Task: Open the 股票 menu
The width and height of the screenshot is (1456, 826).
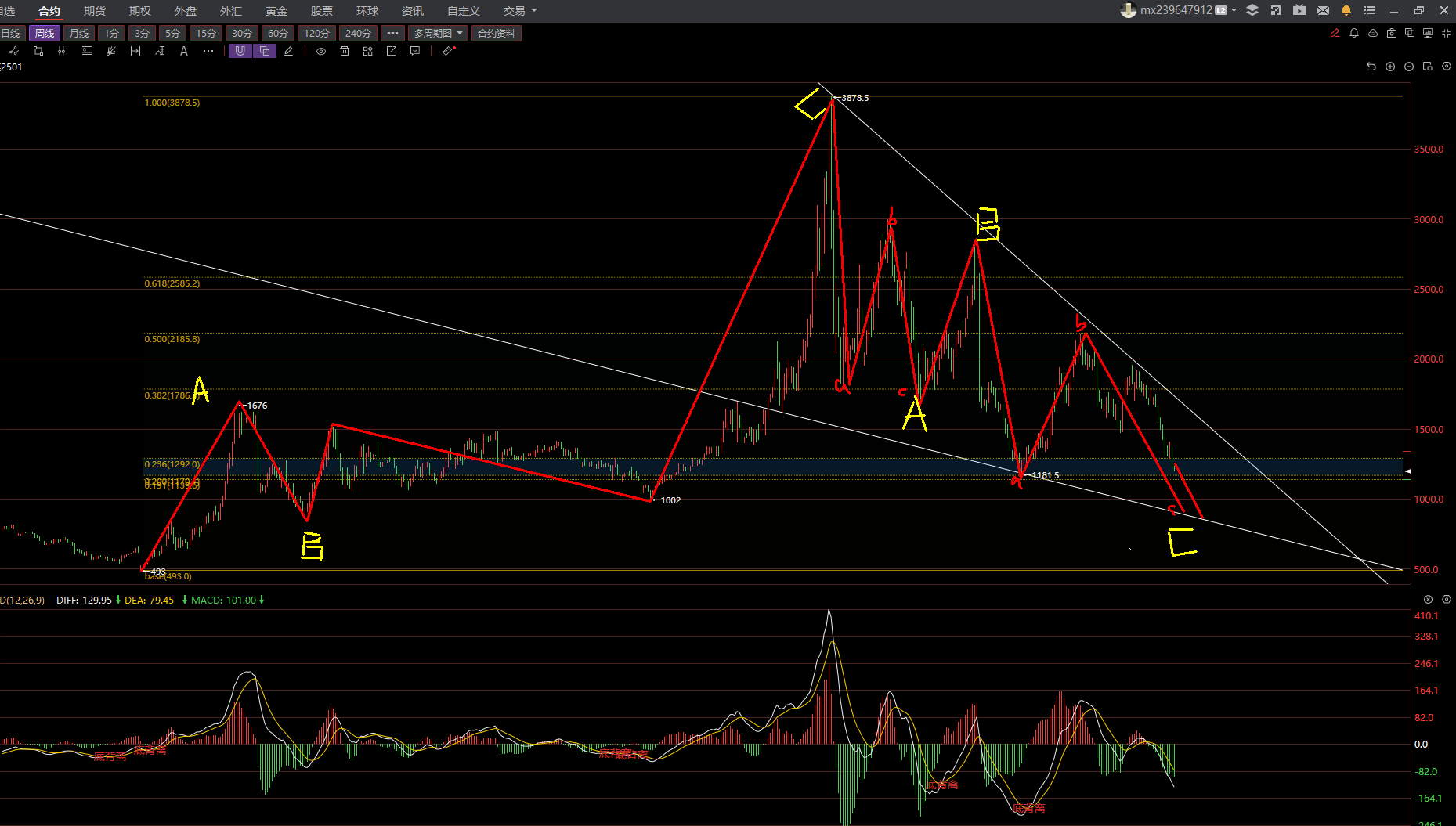Action: coord(322,11)
